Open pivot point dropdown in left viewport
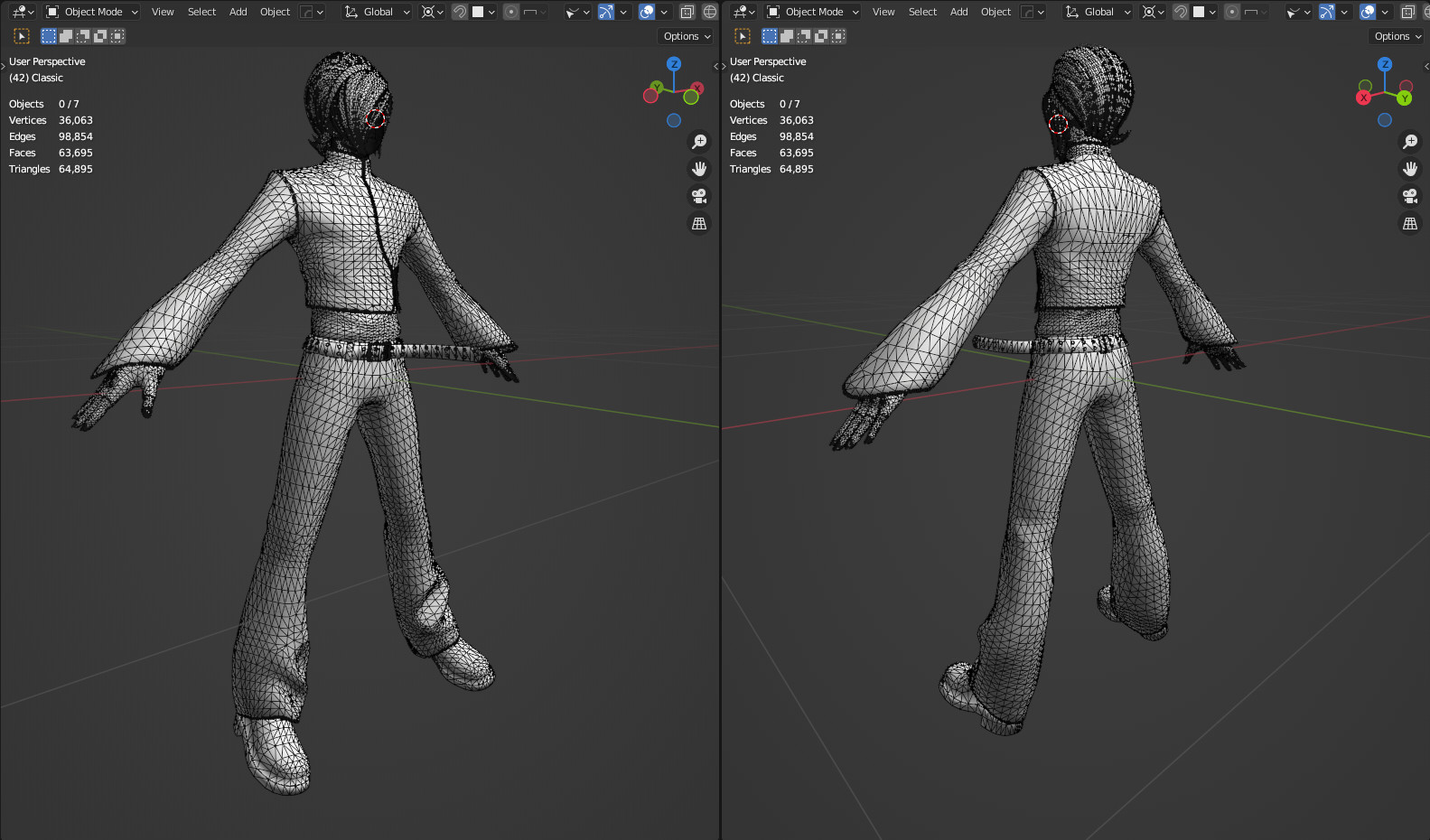1430x840 pixels. click(x=433, y=12)
